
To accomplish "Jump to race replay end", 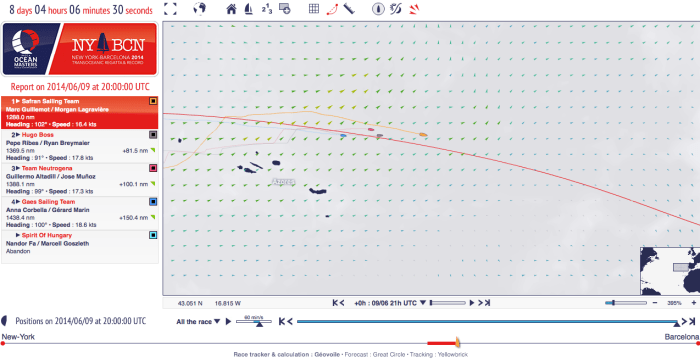I will pos(692,321).
